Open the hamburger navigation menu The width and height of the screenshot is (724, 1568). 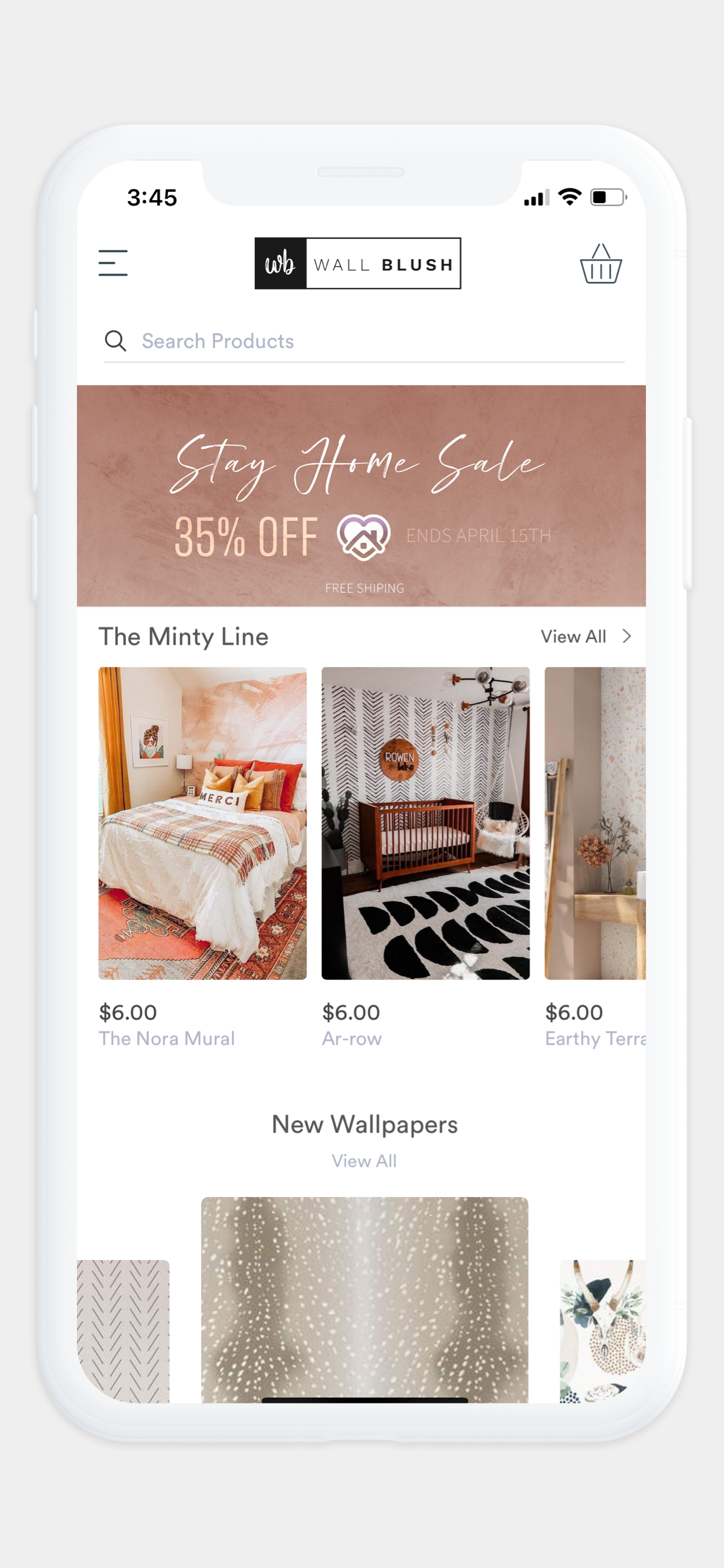(113, 263)
